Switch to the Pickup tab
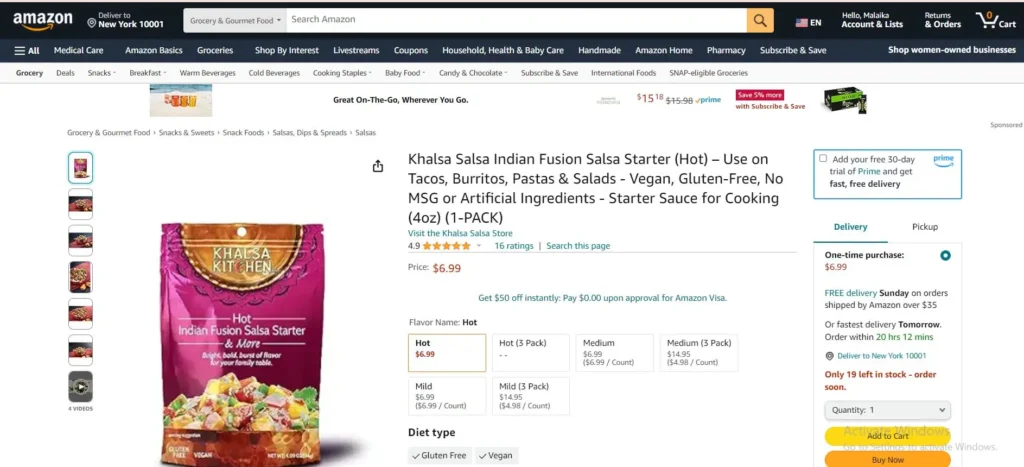This screenshot has width=1024, height=467. click(925, 227)
